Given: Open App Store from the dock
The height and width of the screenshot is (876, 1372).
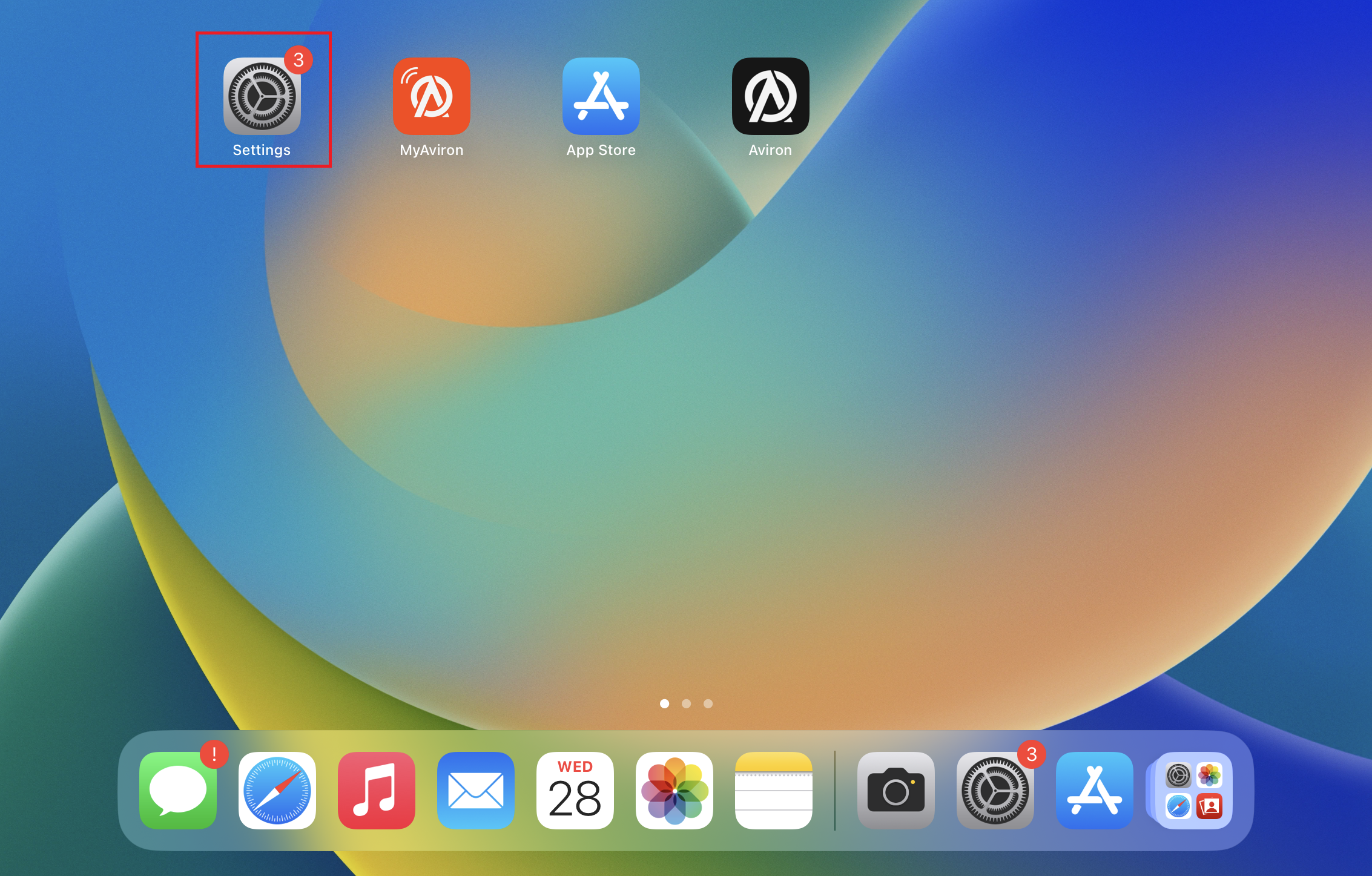Looking at the screenshot, I should pos(1095,791).
